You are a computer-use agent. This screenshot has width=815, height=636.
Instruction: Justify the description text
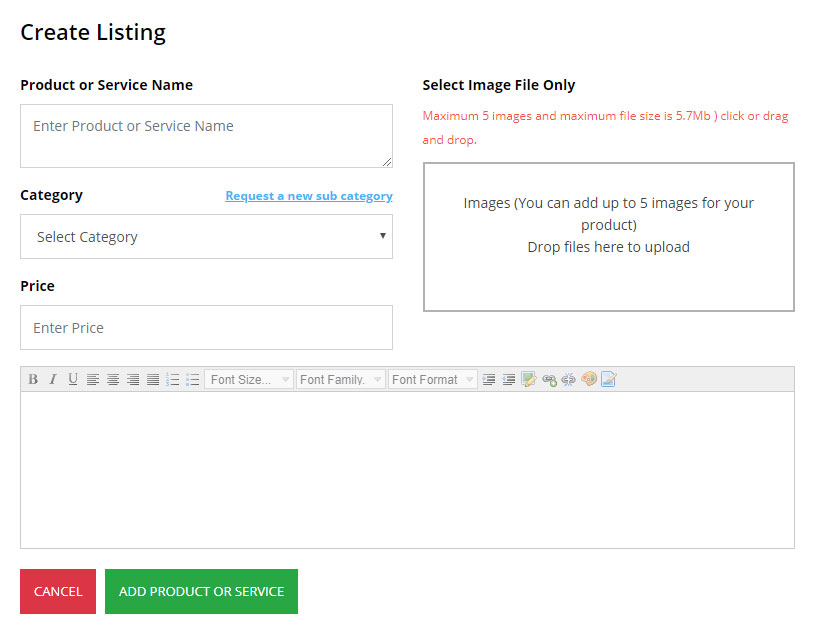tap(153, 380)
